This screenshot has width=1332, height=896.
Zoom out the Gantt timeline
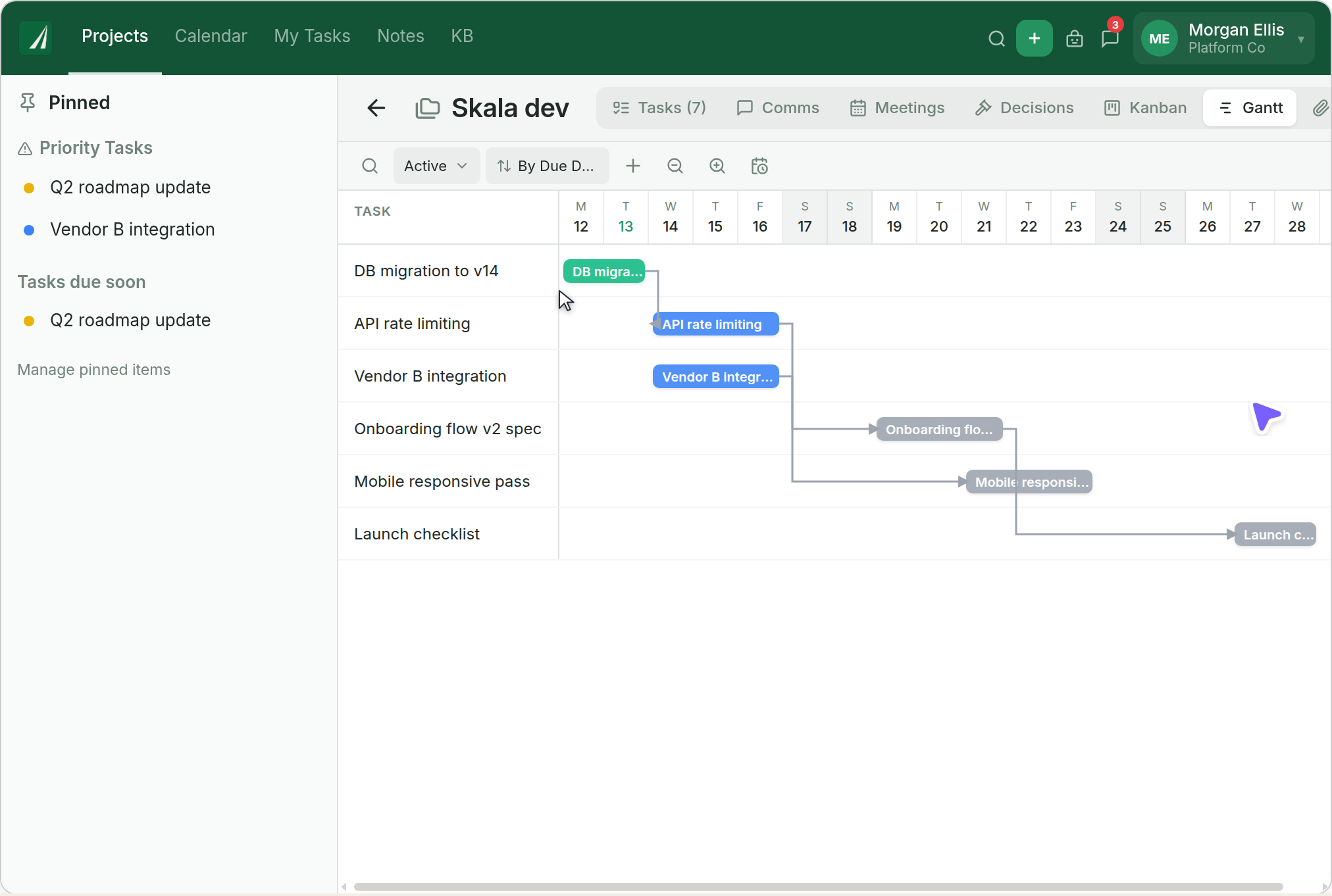675,166
